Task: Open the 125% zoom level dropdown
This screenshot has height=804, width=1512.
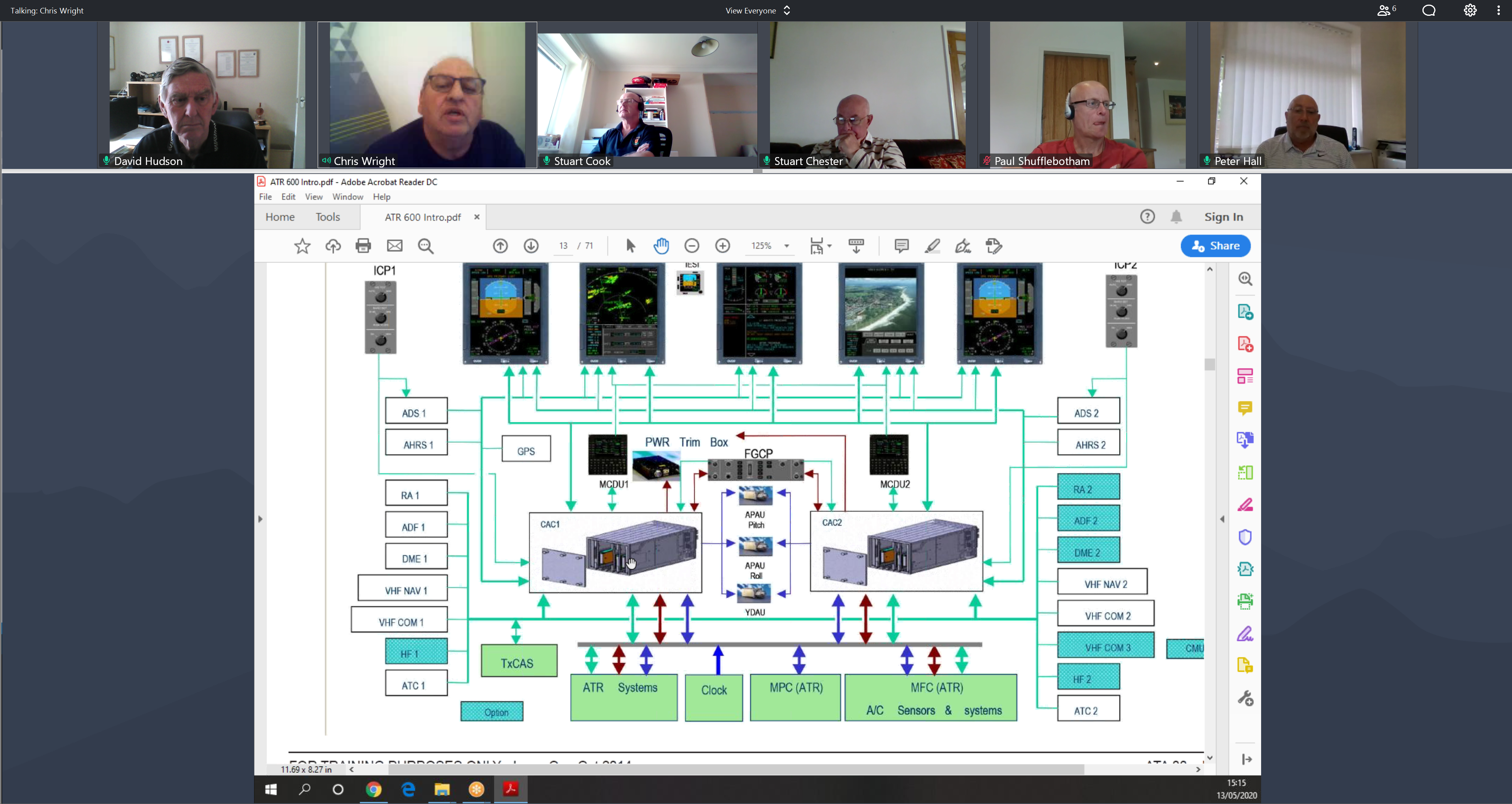Action: 787,246
